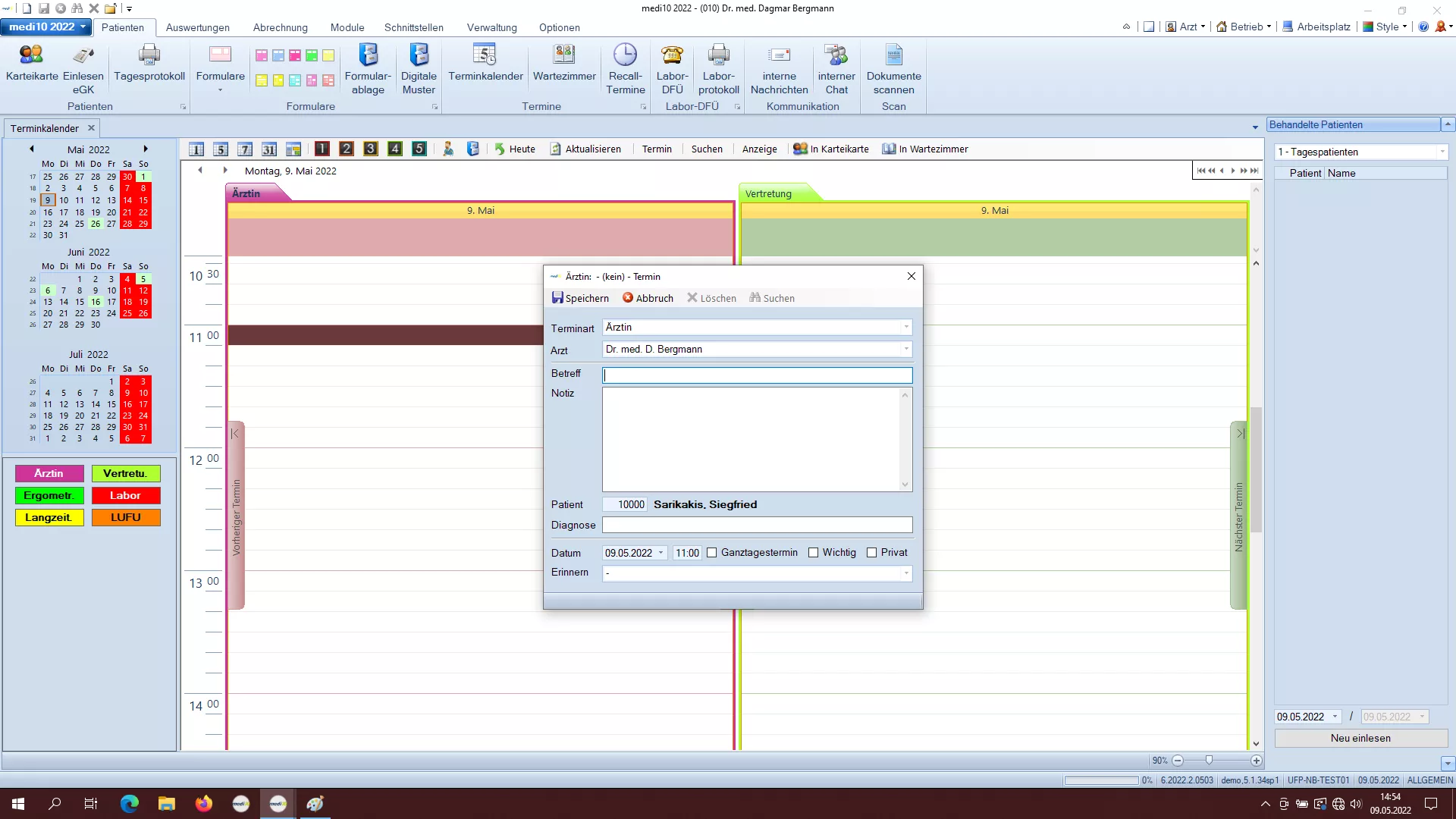Open Formularablage in the ribbon

[368, 68]
